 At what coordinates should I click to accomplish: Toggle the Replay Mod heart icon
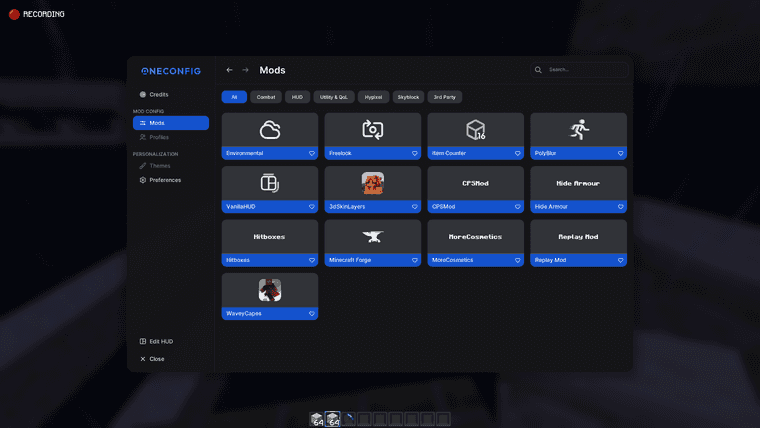coord(620,260)
